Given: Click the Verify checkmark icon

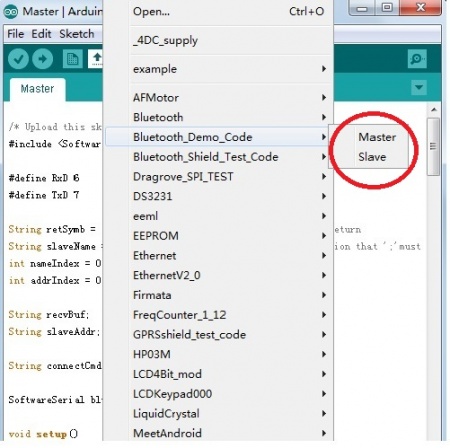Looking at the screenshot, I should pyautogui.click(x=18, y=59).
